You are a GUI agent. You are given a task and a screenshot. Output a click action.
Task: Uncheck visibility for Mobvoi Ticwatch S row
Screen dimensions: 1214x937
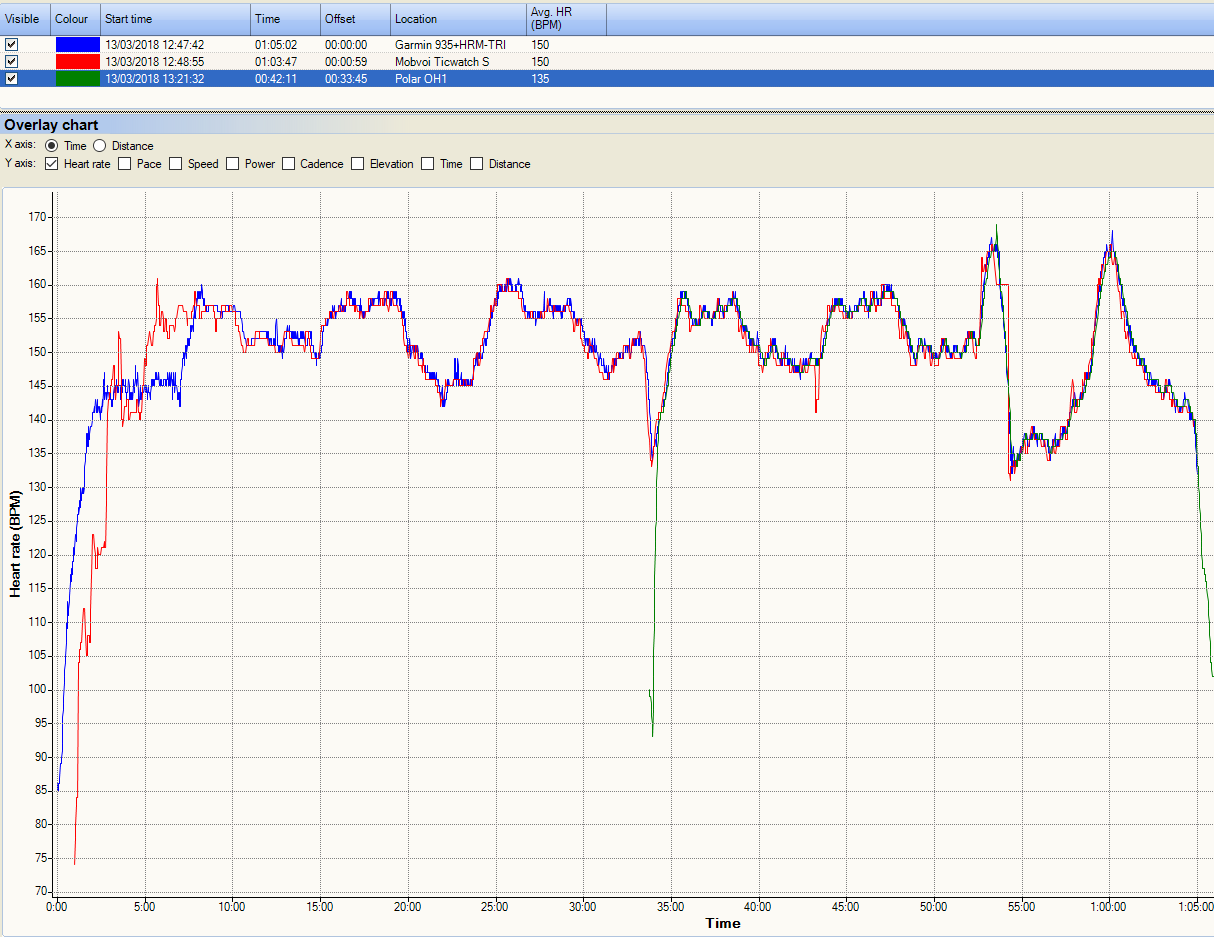pos(12,62)
